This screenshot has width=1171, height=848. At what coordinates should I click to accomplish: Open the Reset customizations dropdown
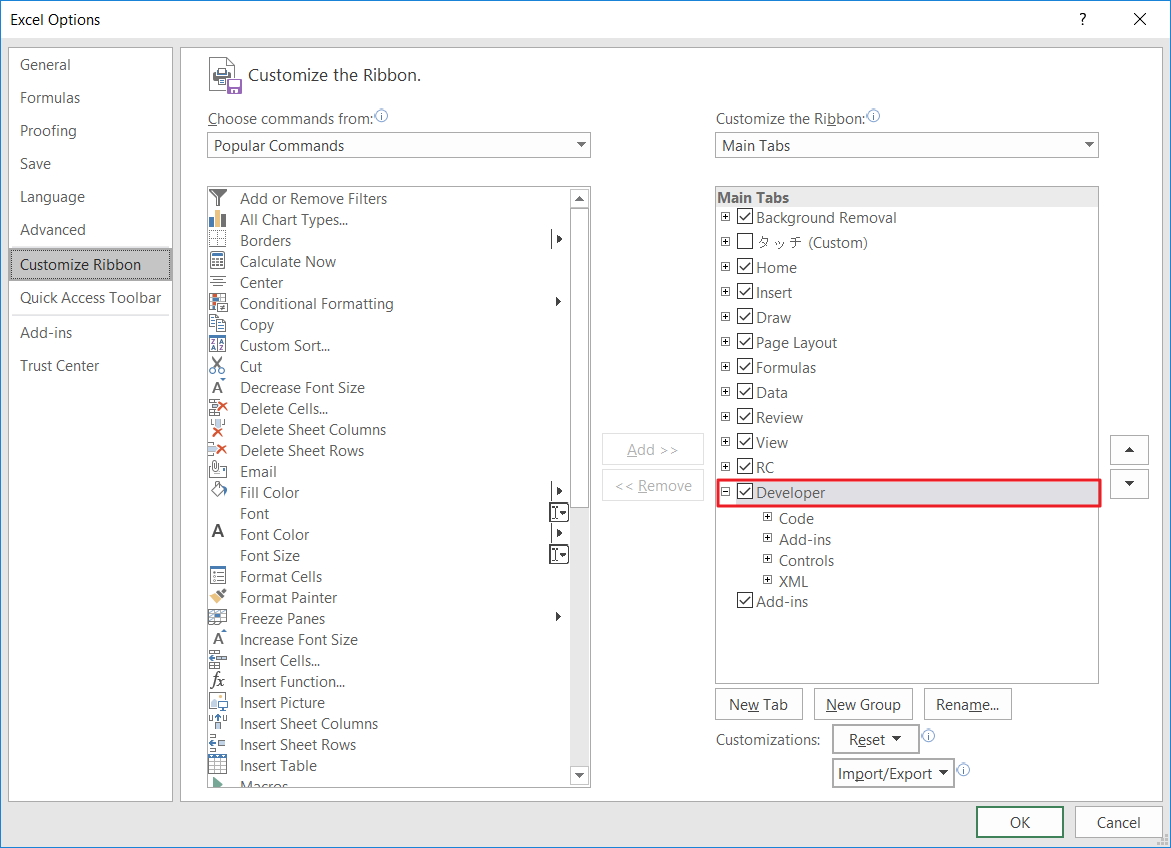tap(875, 740)
